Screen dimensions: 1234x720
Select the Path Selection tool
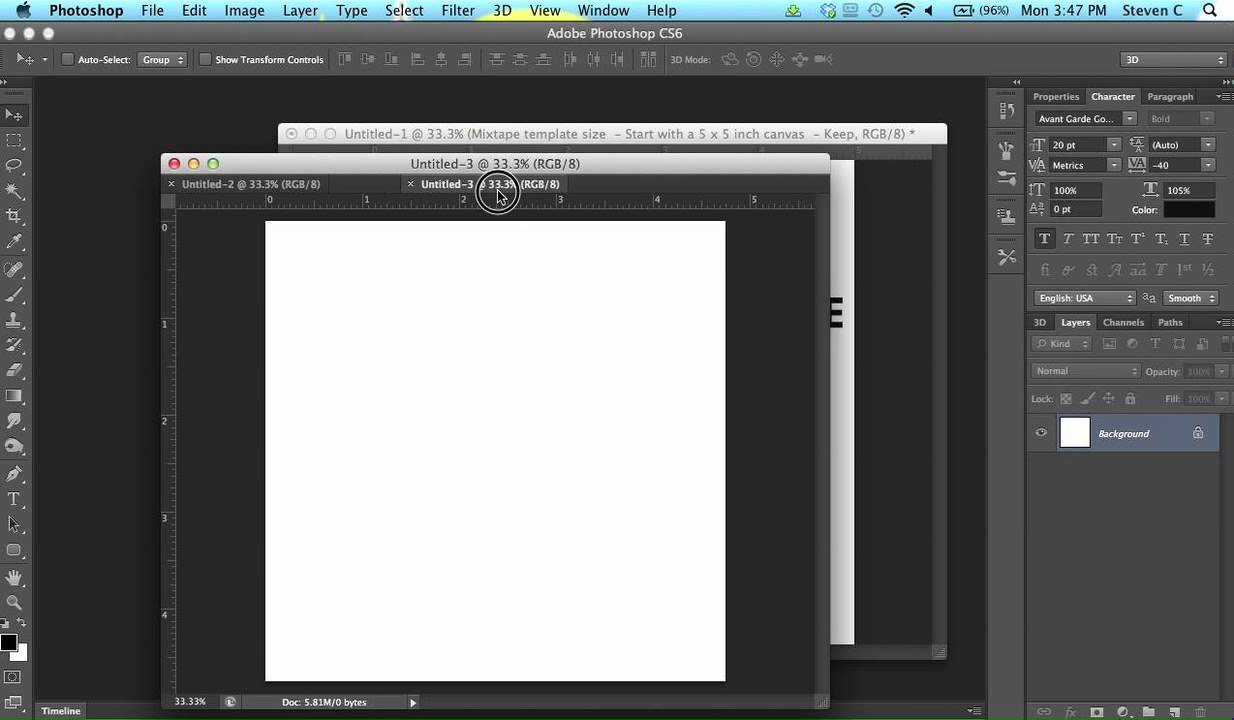click(14, 524)
